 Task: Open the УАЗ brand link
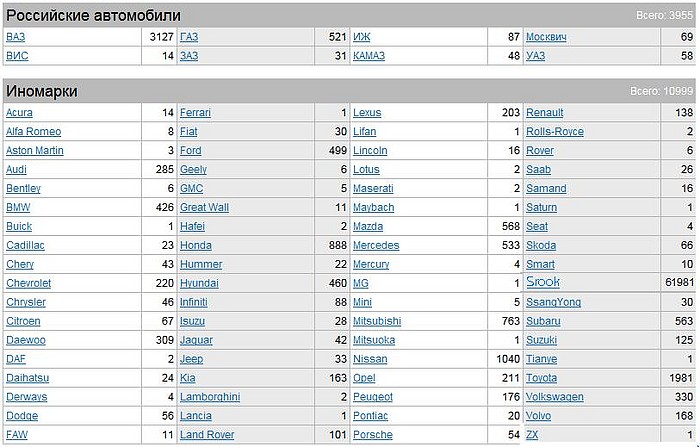coord(535,56)
